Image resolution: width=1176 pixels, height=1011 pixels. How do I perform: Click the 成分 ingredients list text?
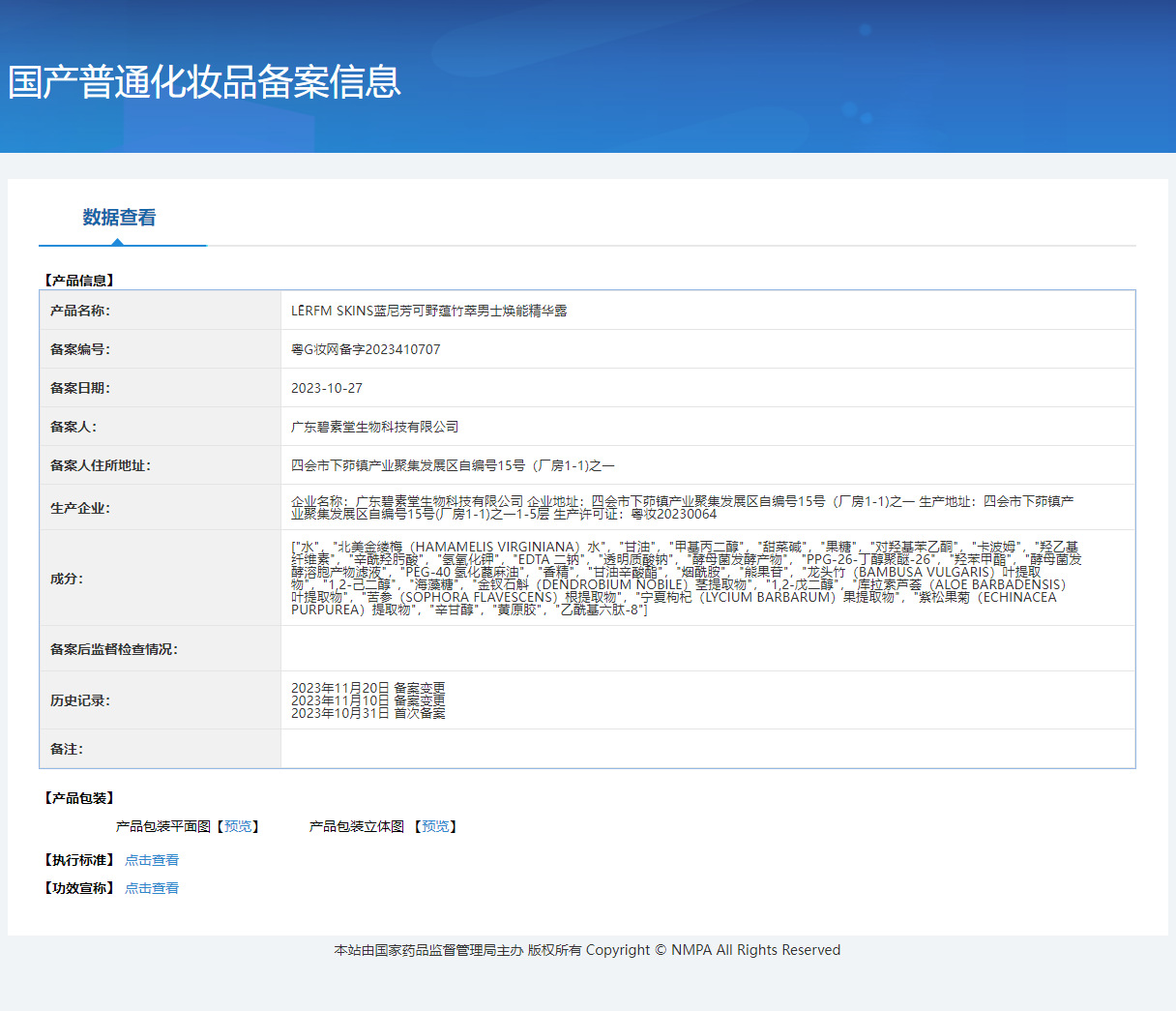coord(687,579)
